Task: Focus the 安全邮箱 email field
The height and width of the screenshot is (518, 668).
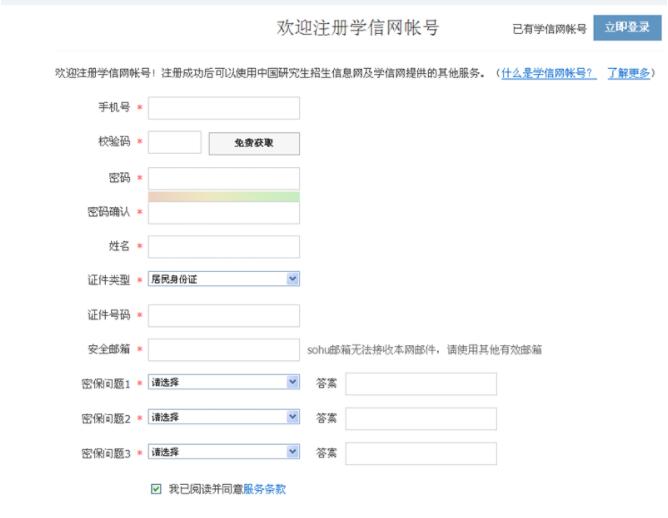Action: coord(224,350)
